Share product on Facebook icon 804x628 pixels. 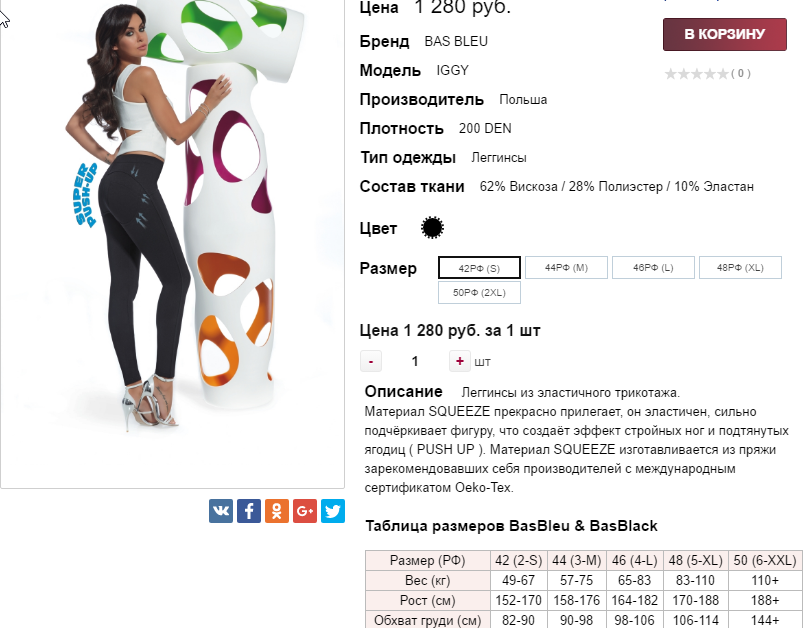[x=249, y=511]
